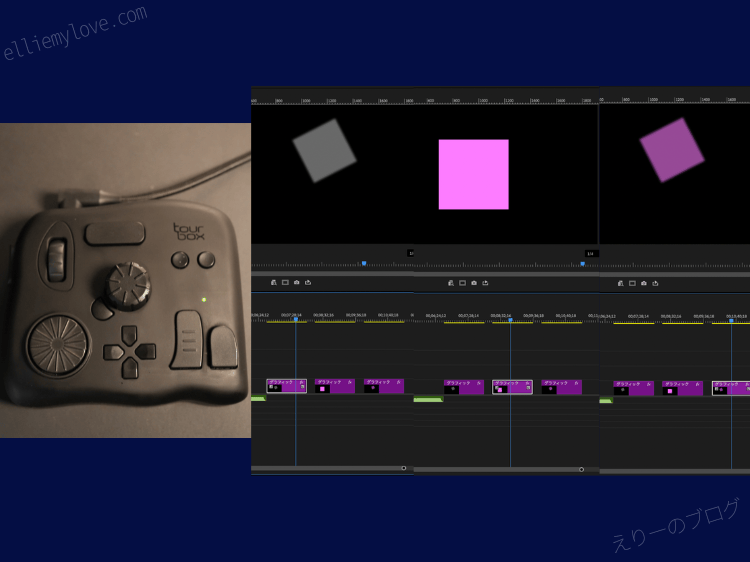Image resolution: width=750 pixels, height=562 pixels.
Task: Click the camera export-frame icon in the middle panel
Action: [x=474, y=283]
